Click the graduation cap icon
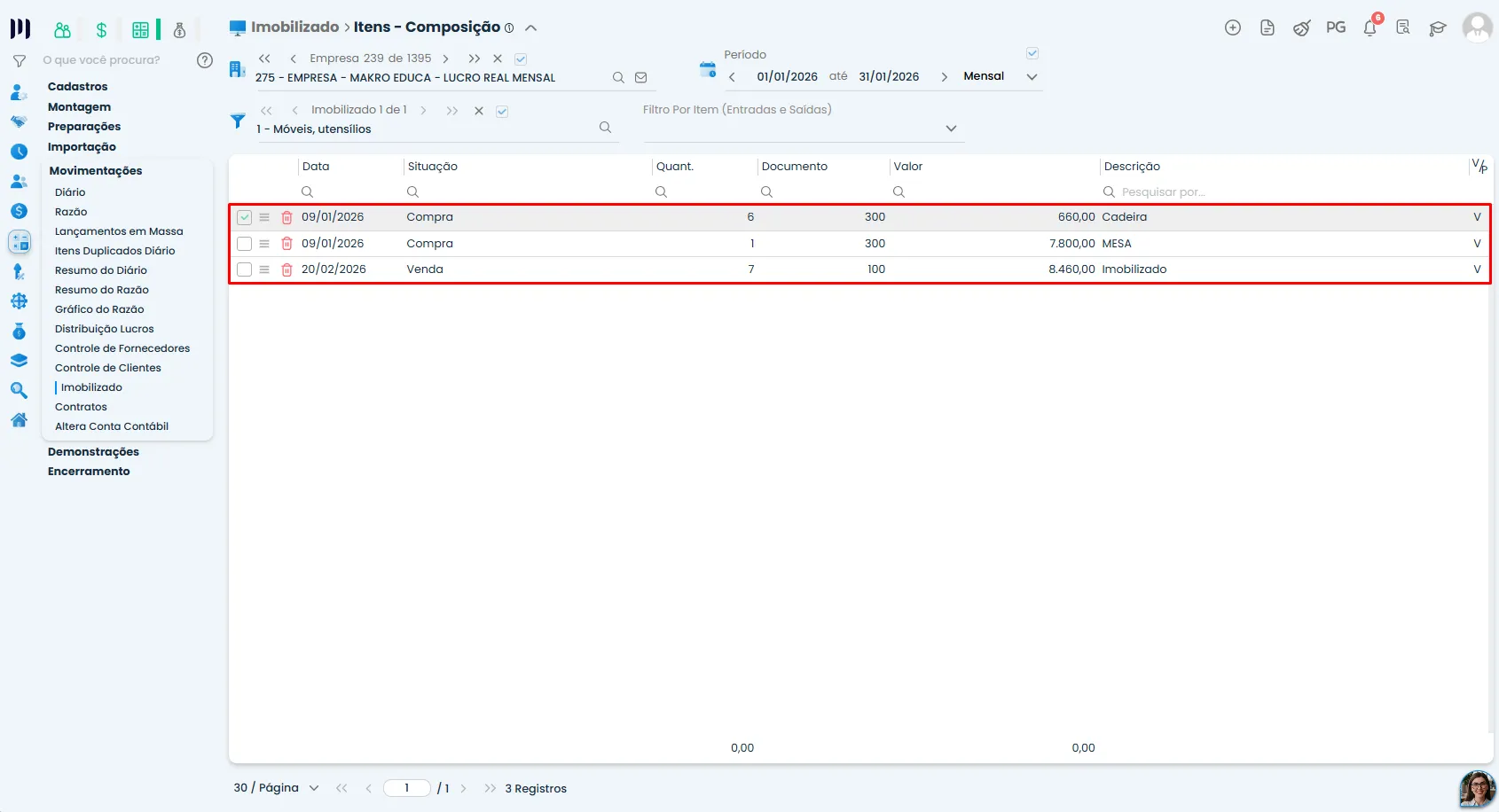 coord(1438,28)
